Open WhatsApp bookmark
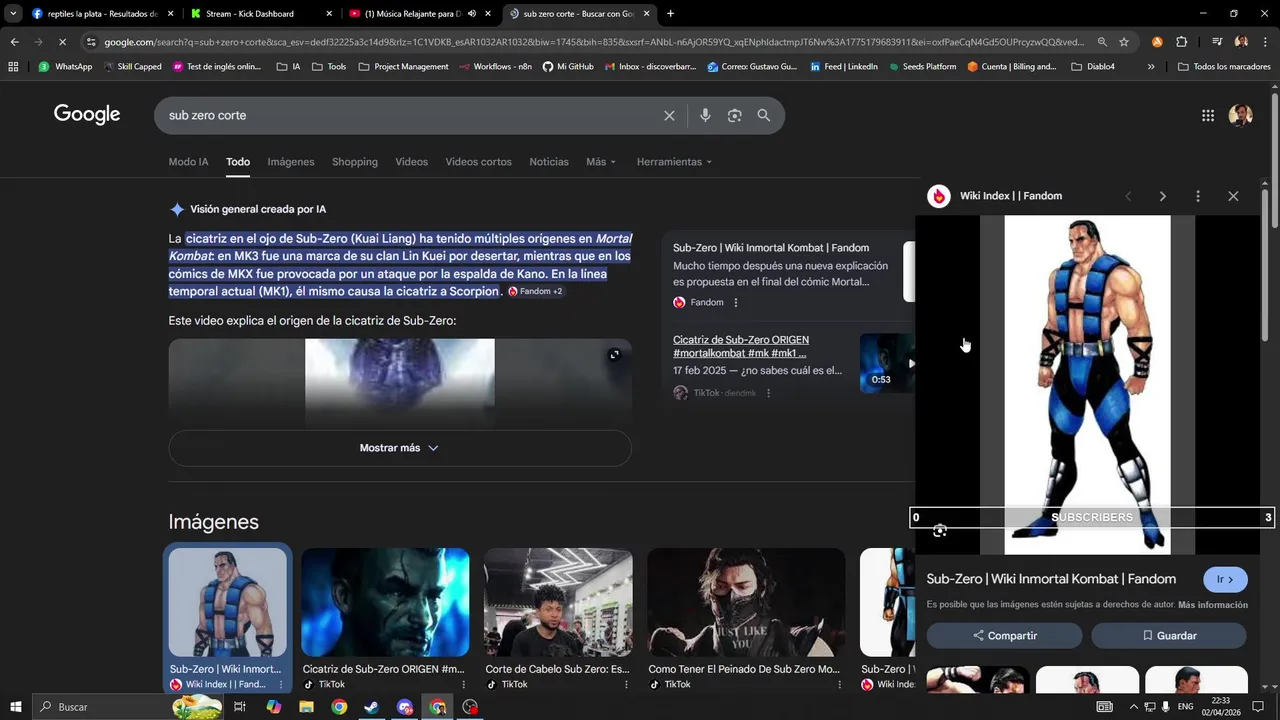The width and height of the screenshot is (1280, 720). click(x=65, y=67)
